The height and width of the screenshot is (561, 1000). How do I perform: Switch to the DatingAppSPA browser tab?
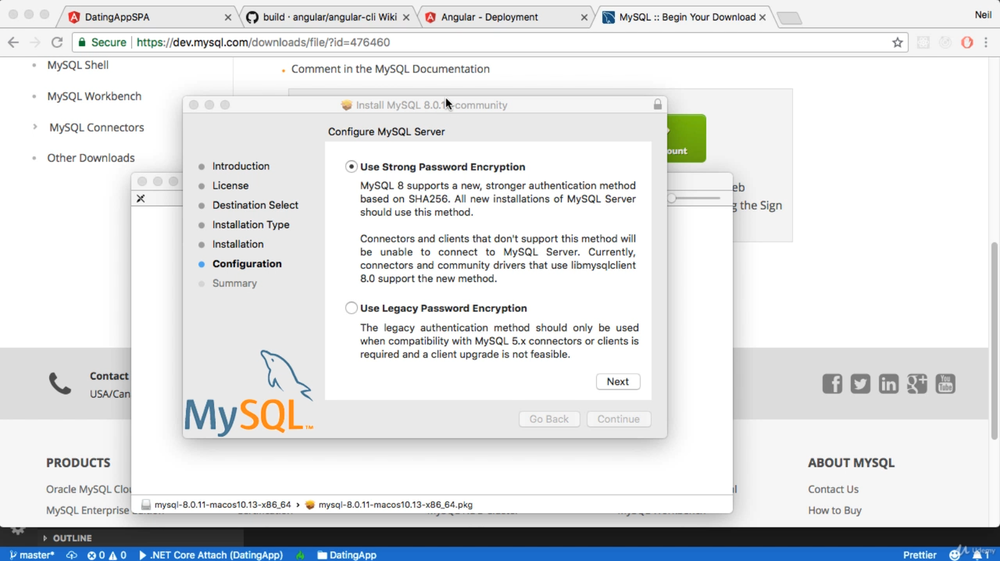click(x=117, y=17)
